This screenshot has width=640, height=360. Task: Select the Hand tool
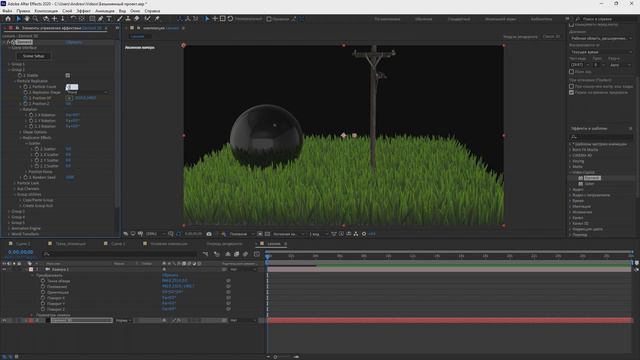click(x=27, y=19)
